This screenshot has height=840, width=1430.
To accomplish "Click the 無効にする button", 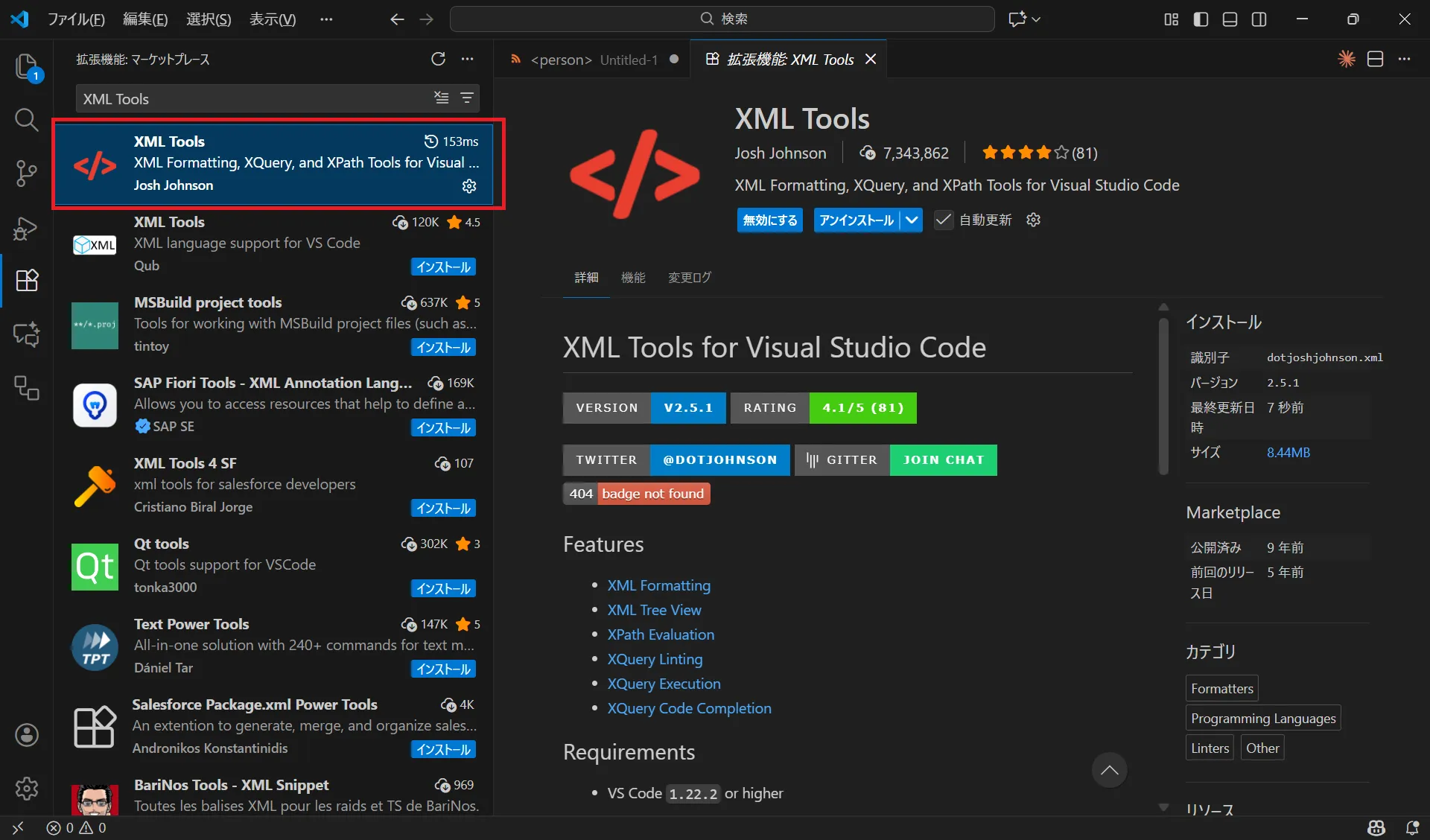I will click(769, 220).
